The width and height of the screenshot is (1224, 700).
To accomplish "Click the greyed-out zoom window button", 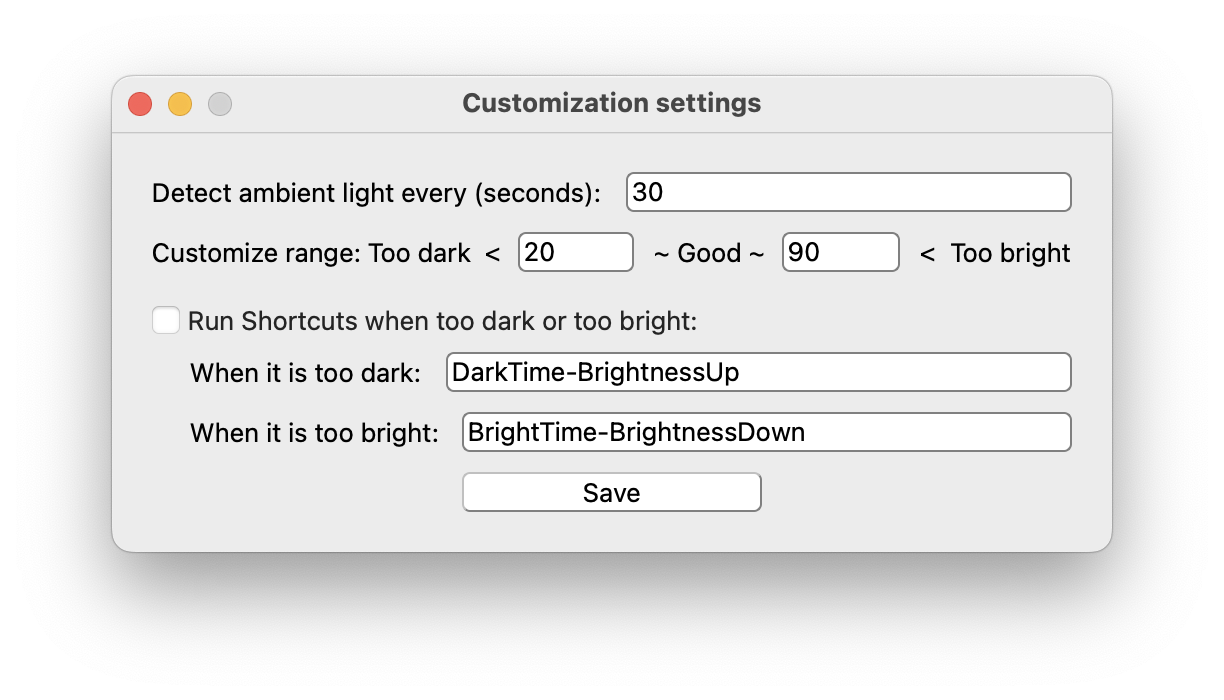I will (220, 104).
